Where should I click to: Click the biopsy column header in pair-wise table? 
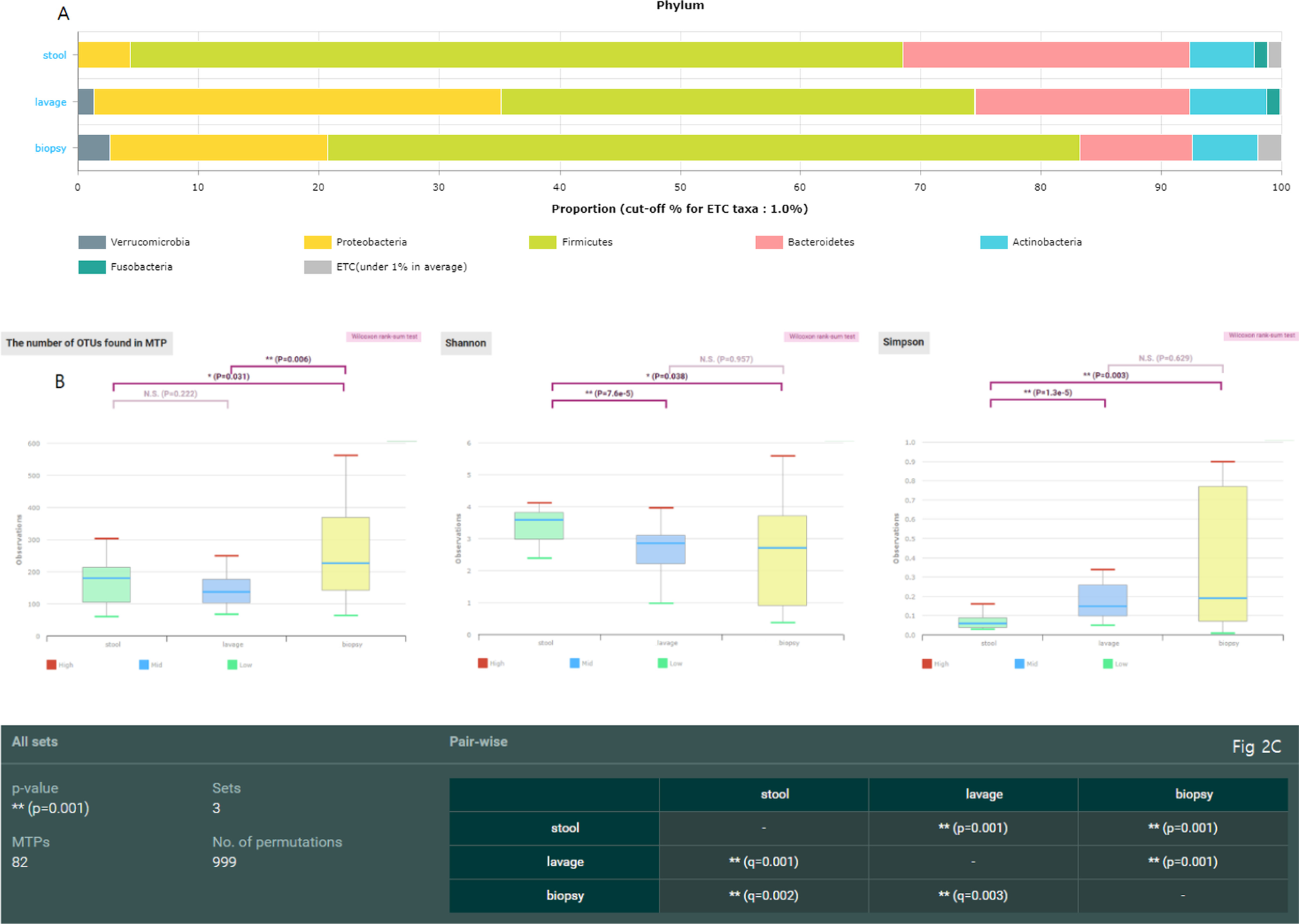1183,794
